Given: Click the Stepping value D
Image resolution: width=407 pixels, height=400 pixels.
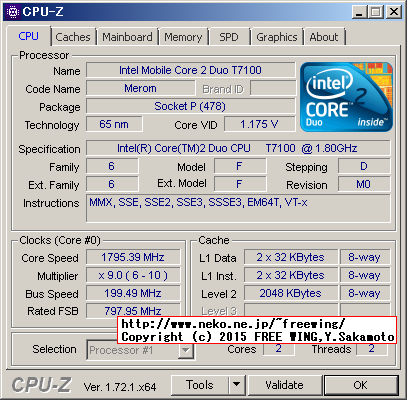Looking at the screenshot, I should (364, 166).
